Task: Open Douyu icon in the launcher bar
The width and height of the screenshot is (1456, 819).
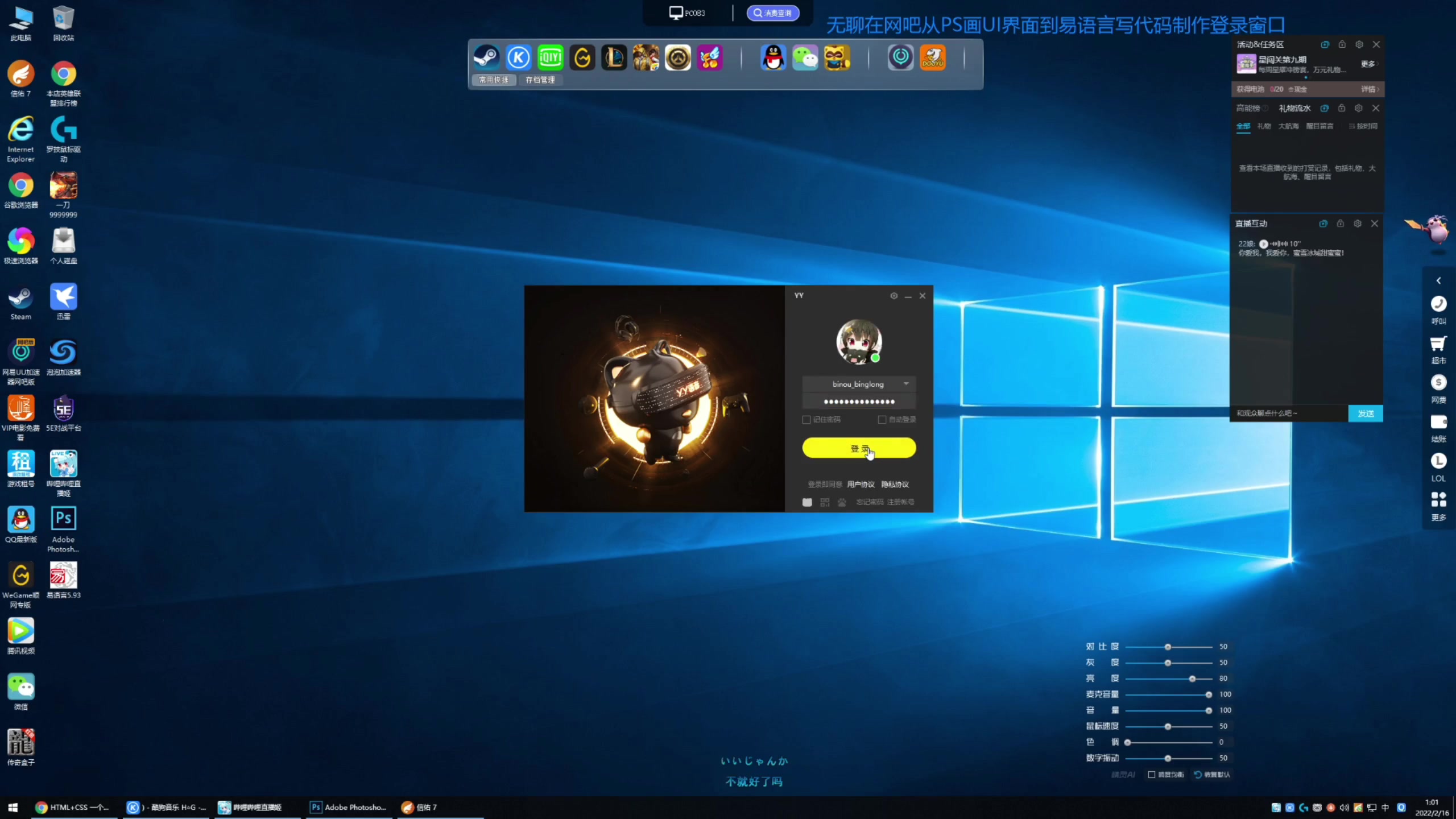Action: coord(933,57)
